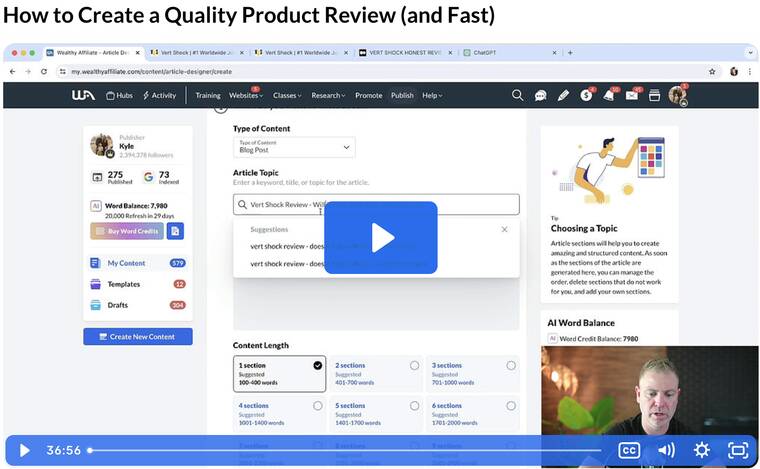
Task: Open the Training menu item
Action: (x=207, y=95)
